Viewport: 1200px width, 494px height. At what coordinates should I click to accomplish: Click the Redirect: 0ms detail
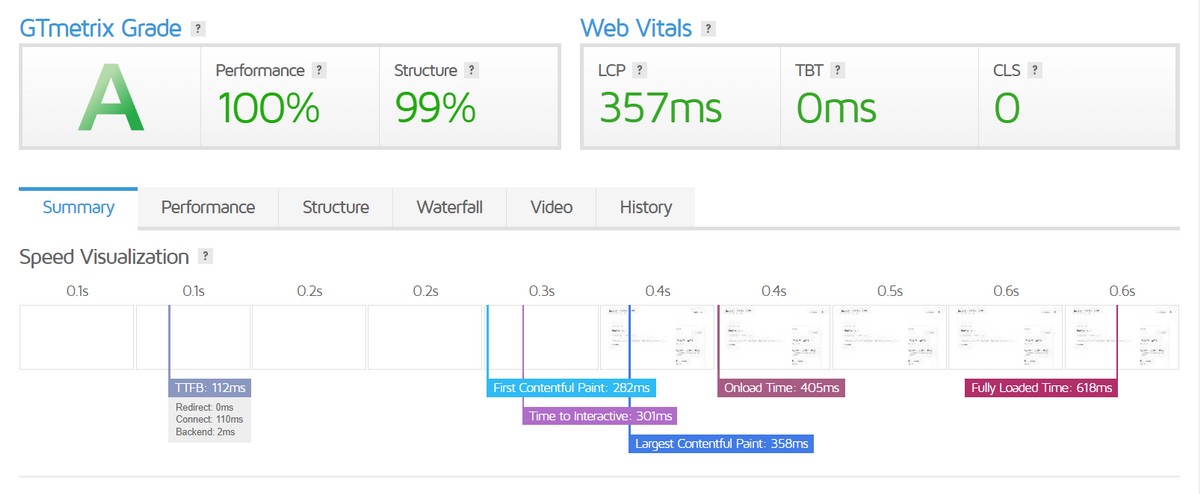[203, 407]
